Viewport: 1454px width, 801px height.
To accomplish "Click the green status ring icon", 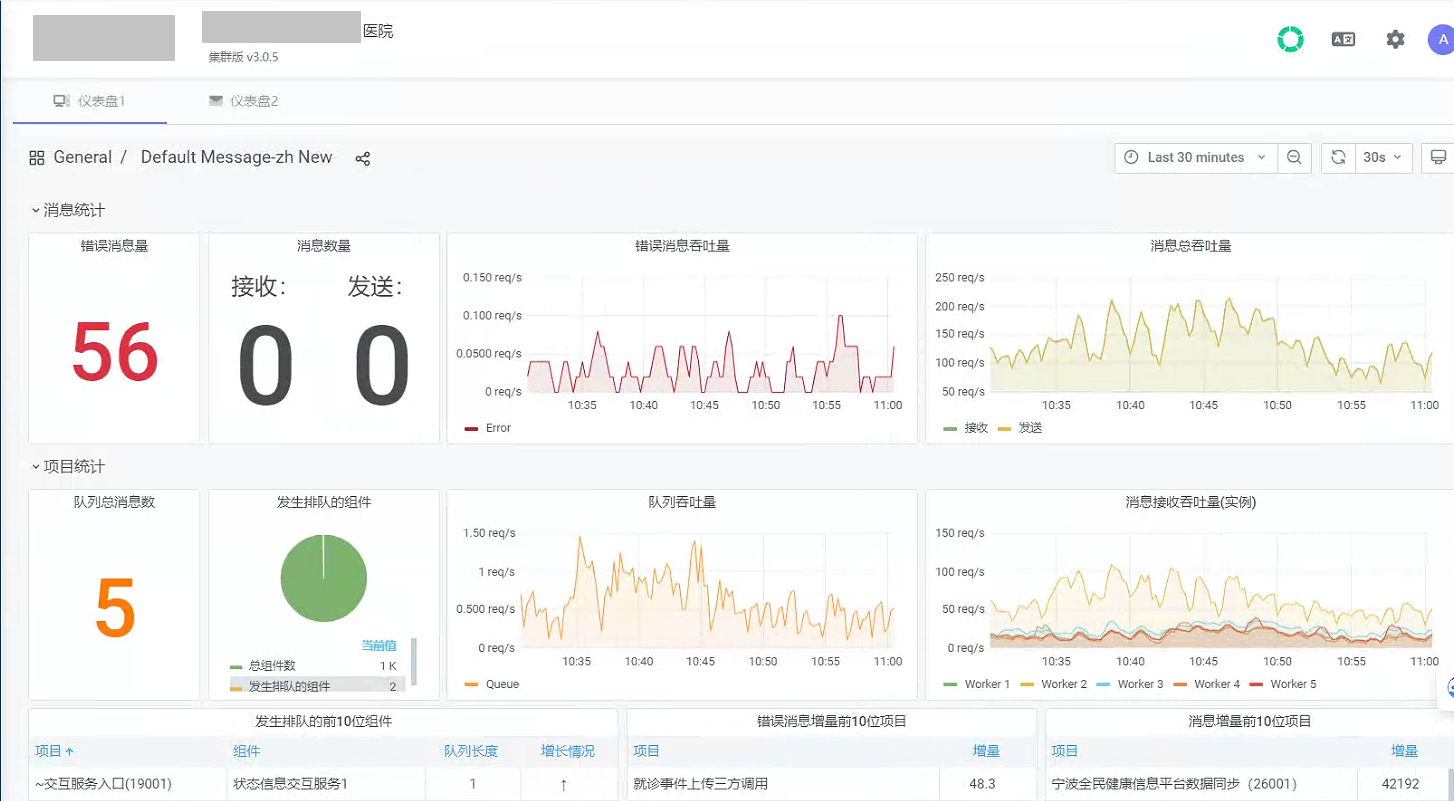I will (1290, 39).
